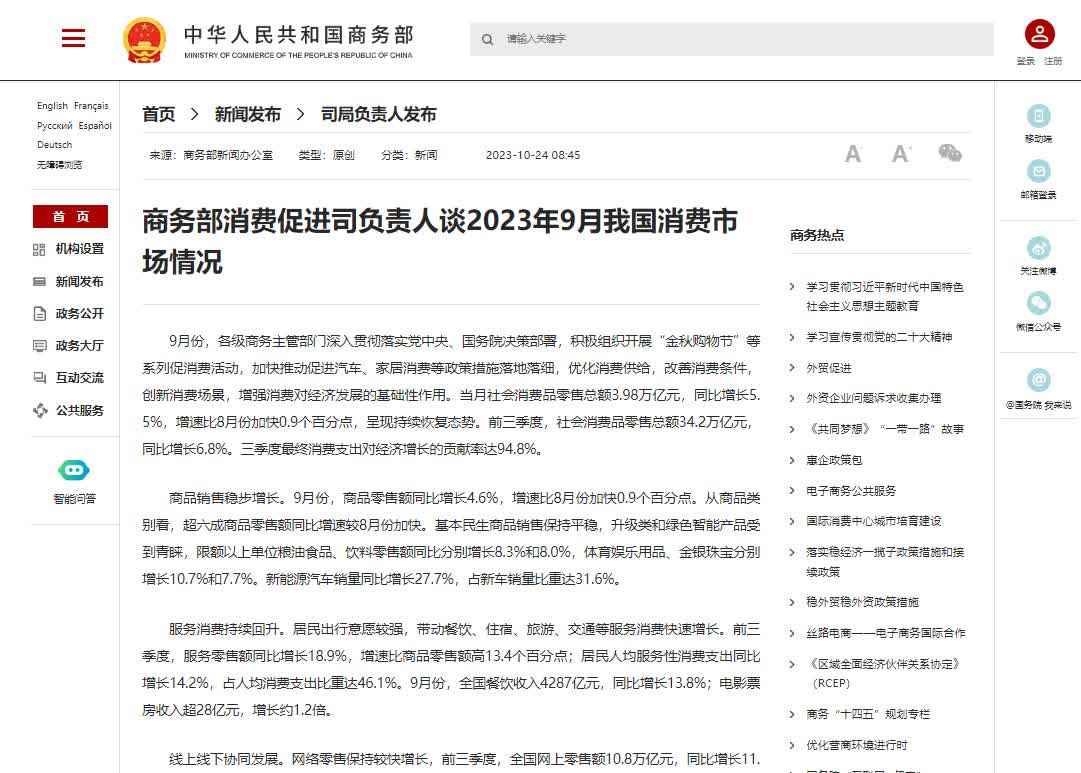Open the red hamburger menu
This screenshot has height=773, width=1081.
73,39
